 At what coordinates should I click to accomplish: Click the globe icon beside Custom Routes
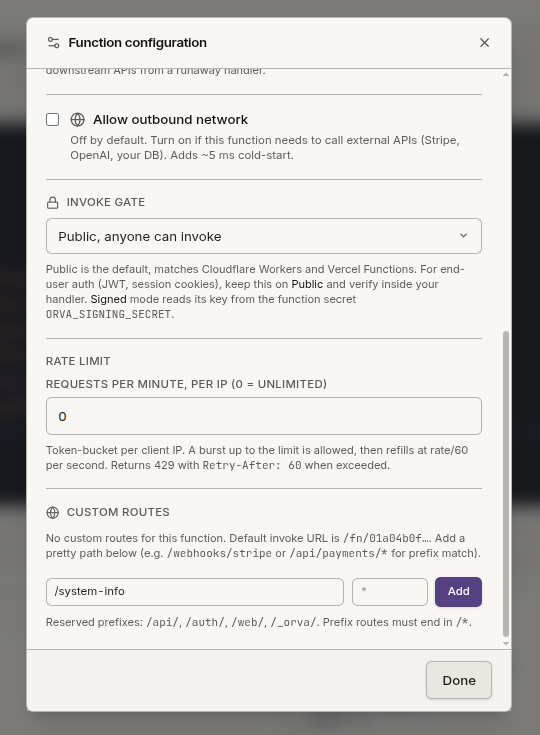point(52,512)
